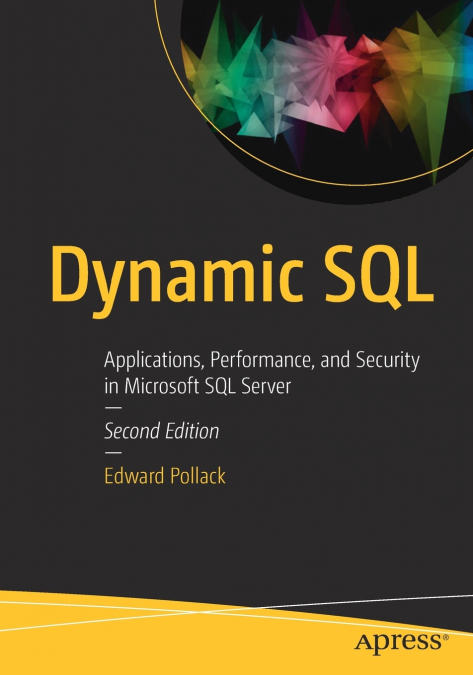Click subtitle line 'Applications, Performance, and Security'
This screenshot has width=473, height=675.
[262, 361]
